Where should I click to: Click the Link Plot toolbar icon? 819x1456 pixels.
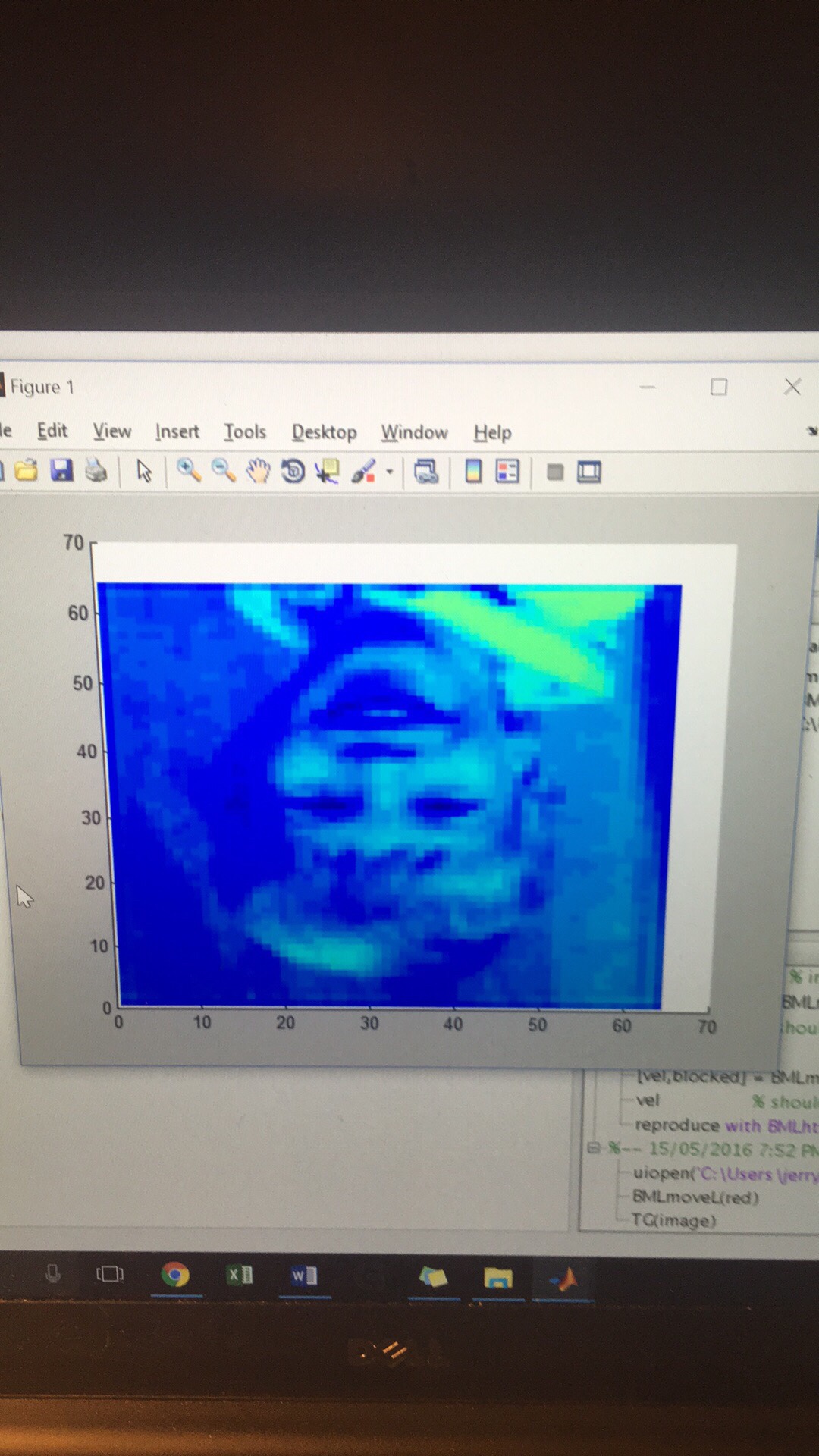click(x=426, y=472)
